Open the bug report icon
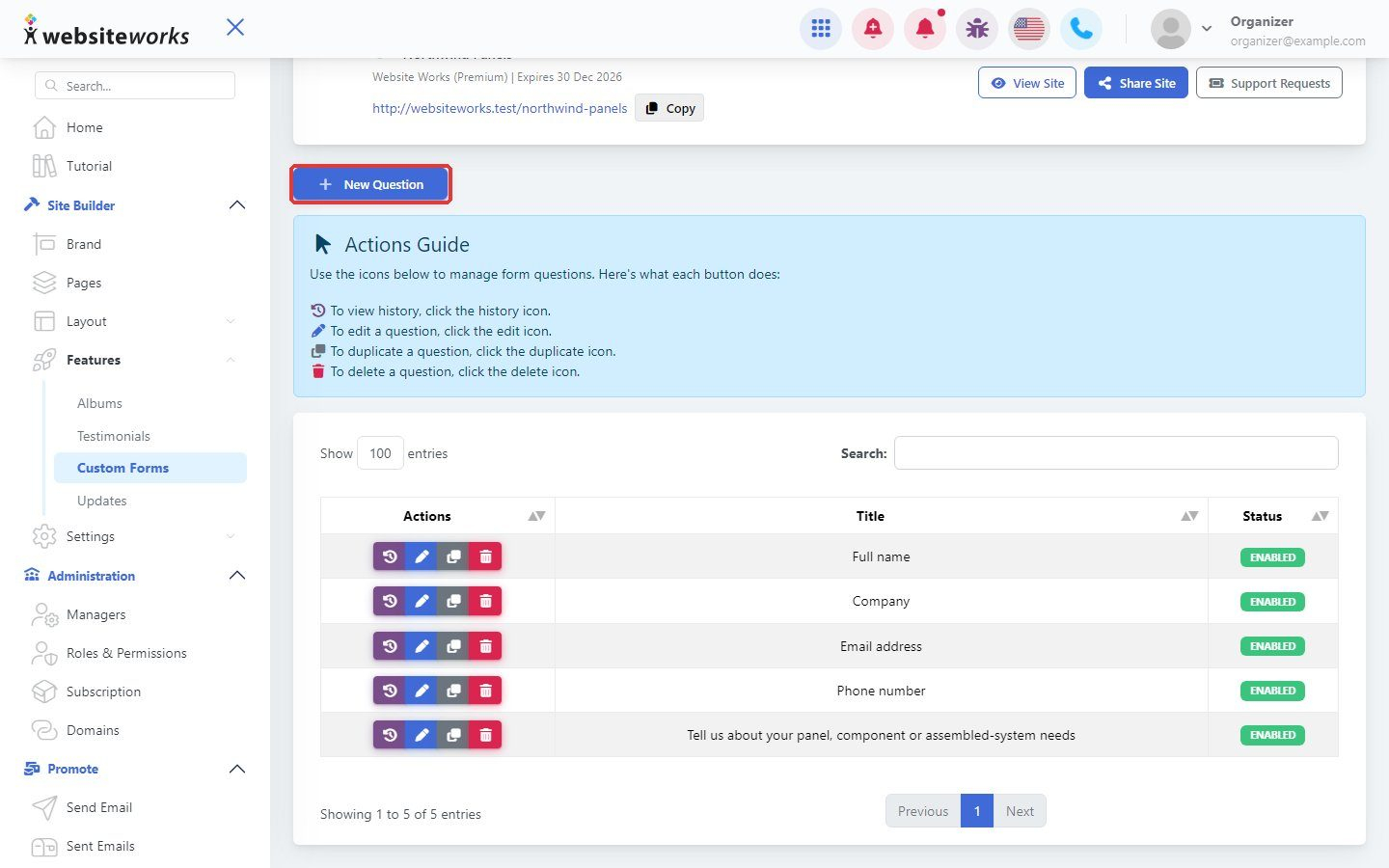The width and height of the screenshot is (1389, 868). (x=977, y=29)
